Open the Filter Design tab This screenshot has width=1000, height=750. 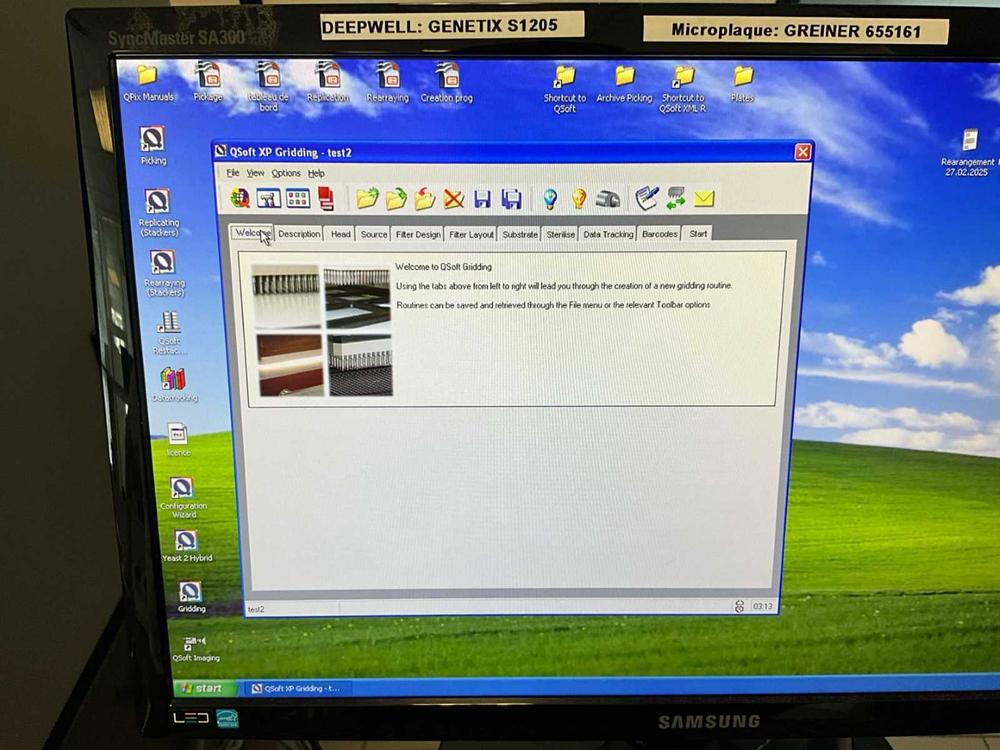(418, 235)
